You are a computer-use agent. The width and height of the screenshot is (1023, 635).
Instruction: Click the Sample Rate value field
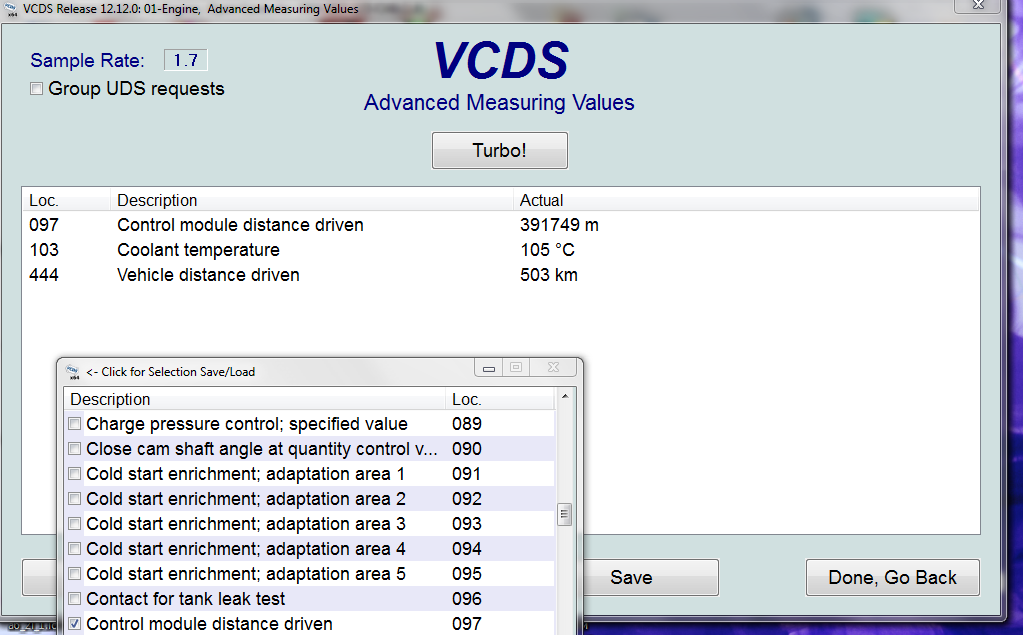[185, 60]
